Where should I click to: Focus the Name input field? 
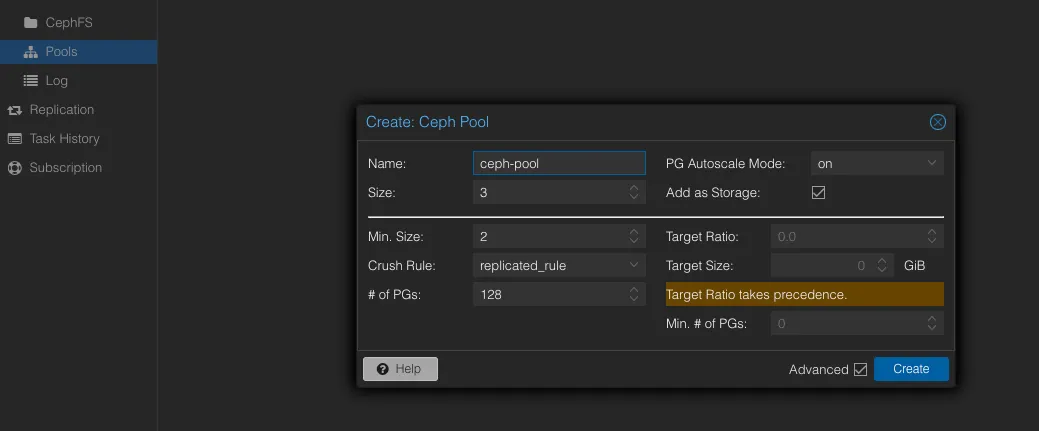pyautogui.click(x=559, y=163)
